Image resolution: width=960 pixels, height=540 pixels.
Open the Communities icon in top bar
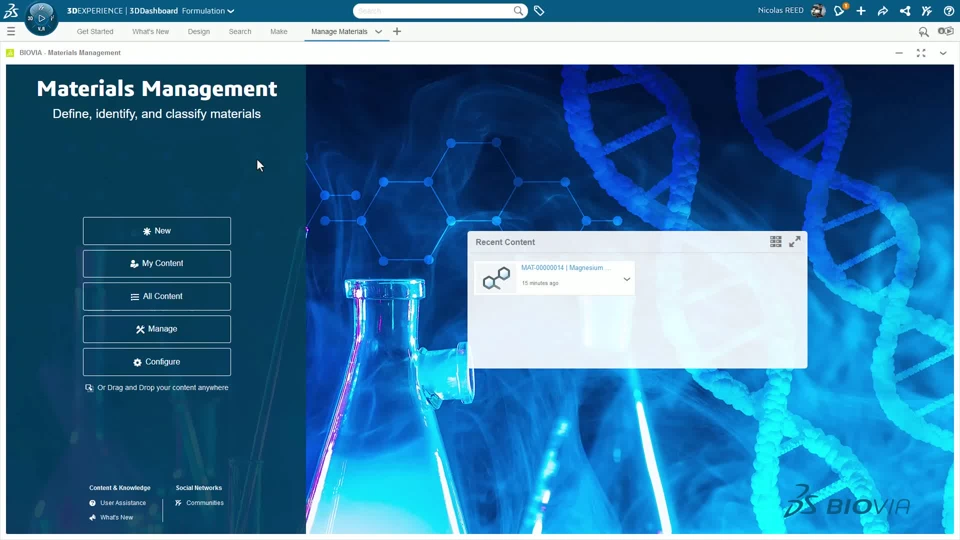[x=926, y=10]
